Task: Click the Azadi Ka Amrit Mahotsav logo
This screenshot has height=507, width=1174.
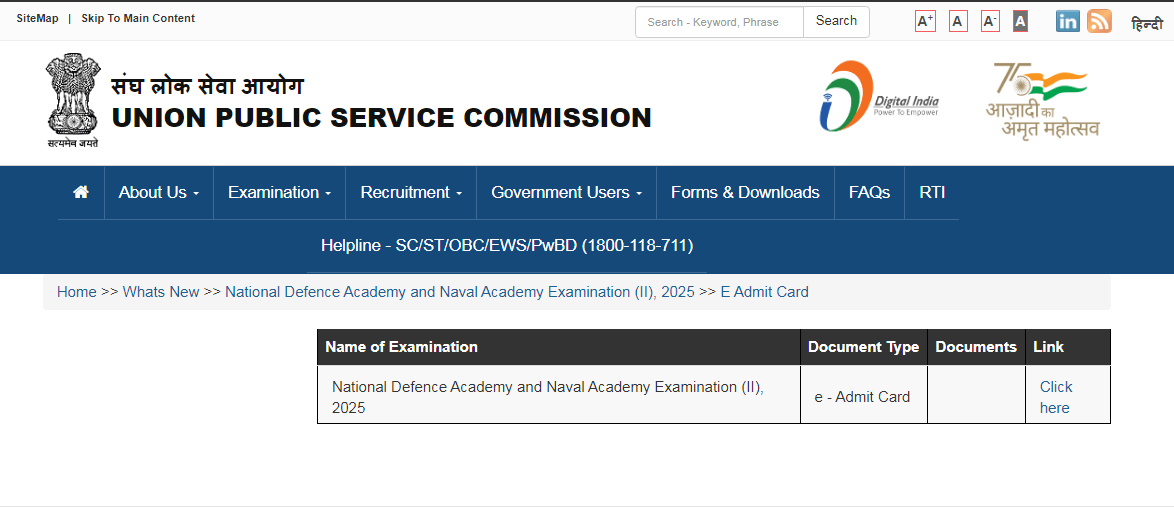Action: pos(1042,100)
